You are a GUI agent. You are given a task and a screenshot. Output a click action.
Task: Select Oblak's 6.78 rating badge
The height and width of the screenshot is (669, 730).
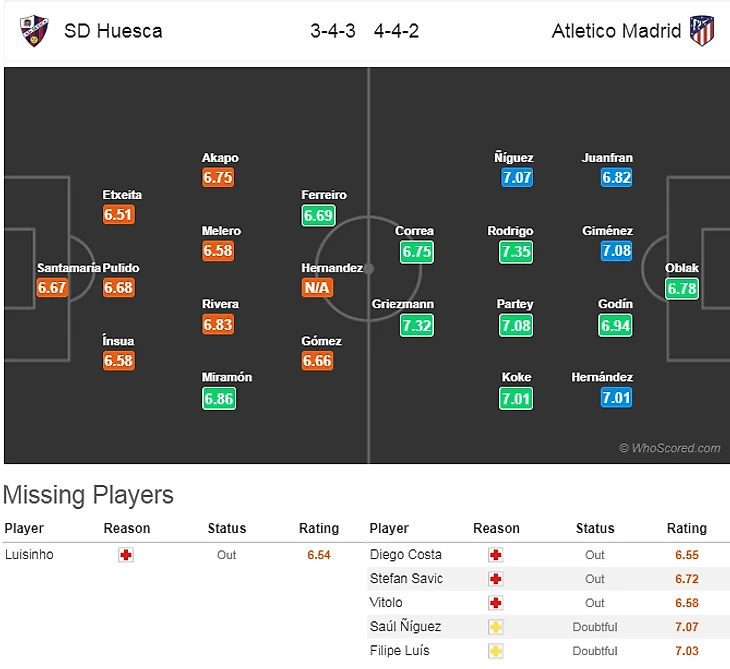[x=682, y=288]
